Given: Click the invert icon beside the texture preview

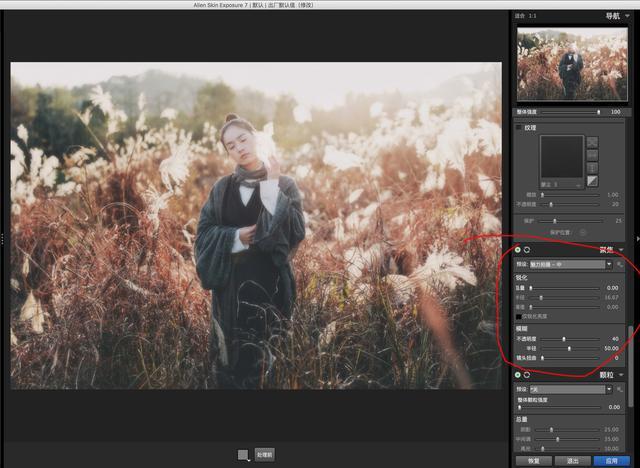Looking at the screenshot, I should [x=592, y=181].
